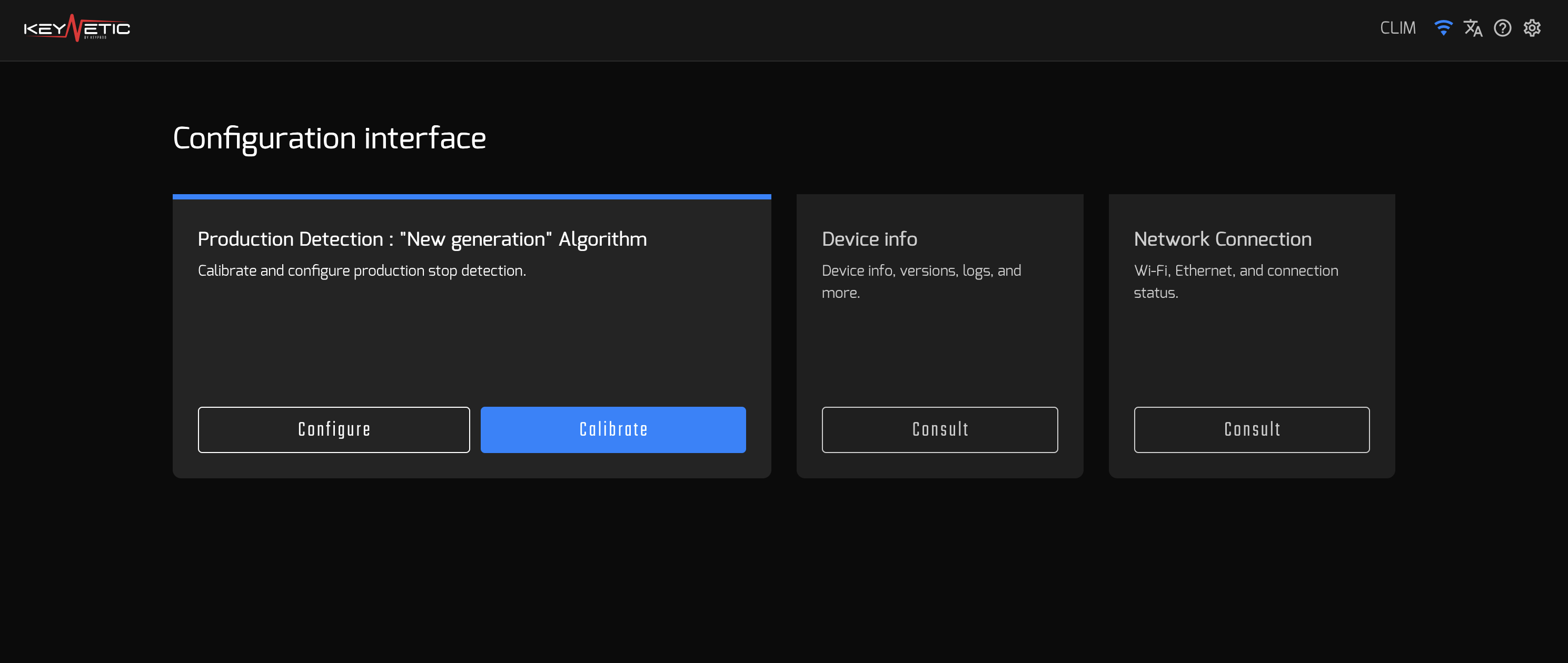This screenshot has height=663, width=1568.
Task: Consult the Network Connection card
Action: [1252, 429]
